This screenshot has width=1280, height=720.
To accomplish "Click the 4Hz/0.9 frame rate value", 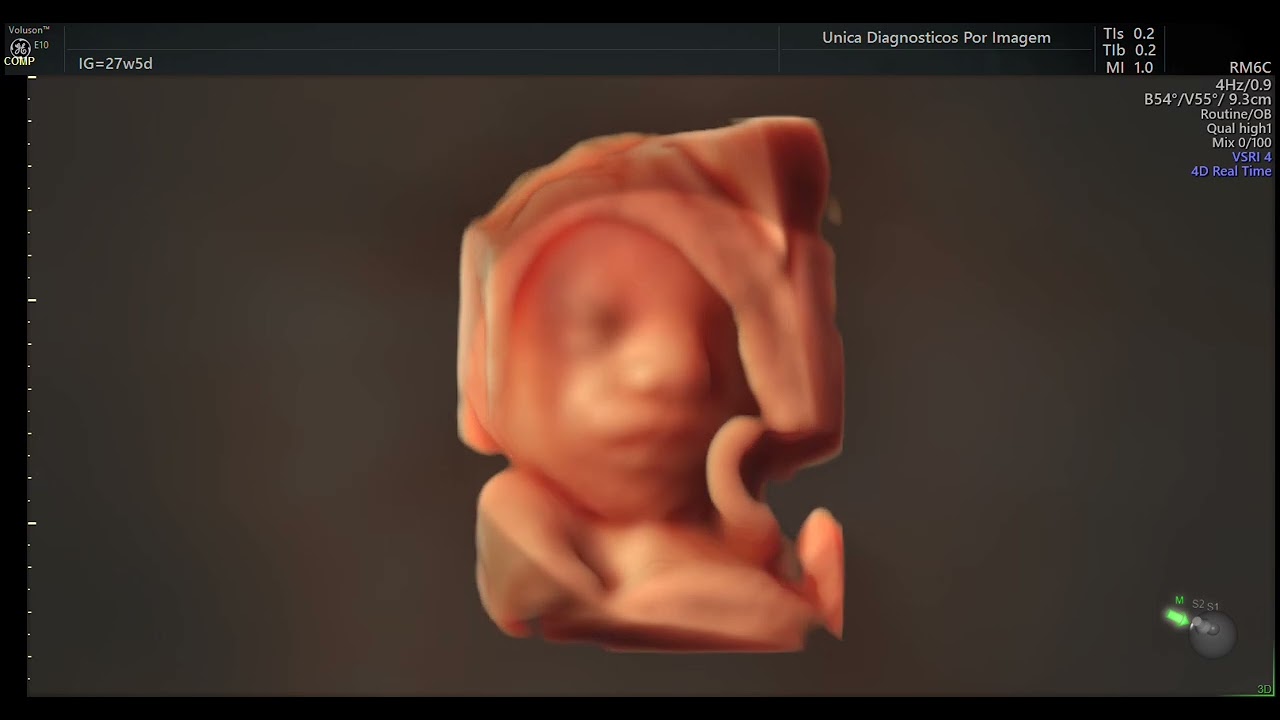I will point(1243,85).
